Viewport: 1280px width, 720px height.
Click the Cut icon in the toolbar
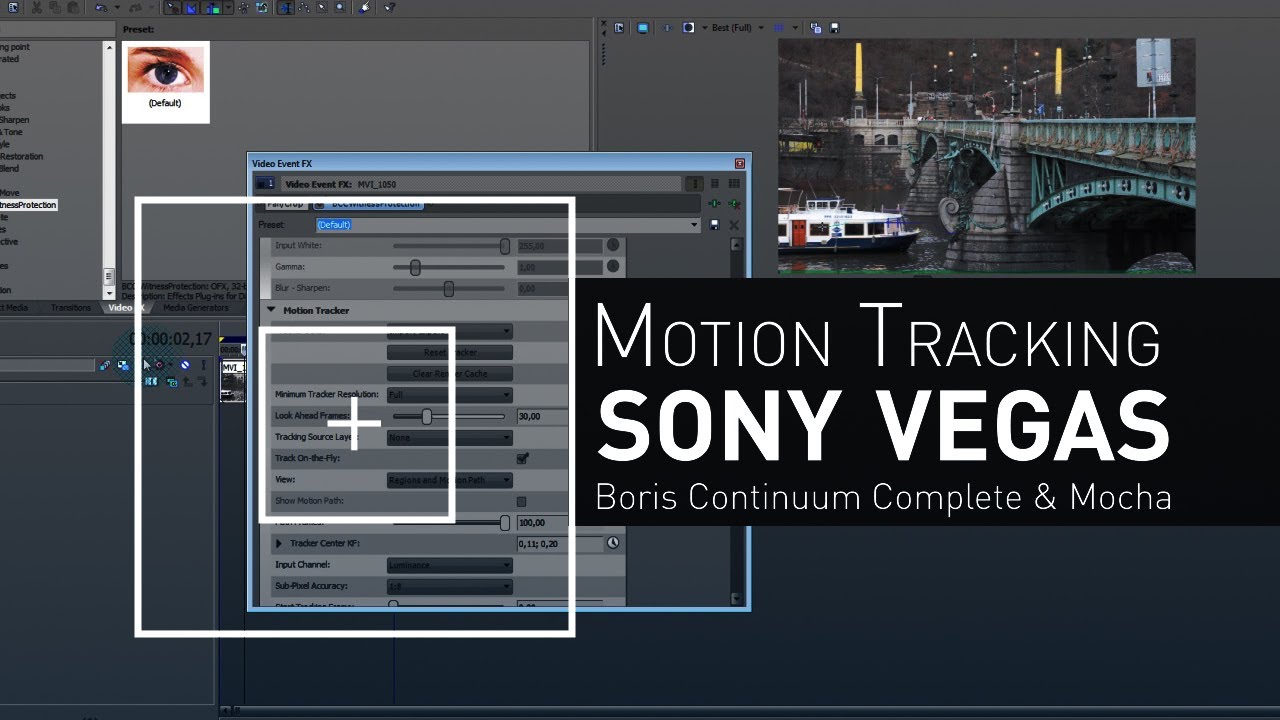tap(37, 7)
